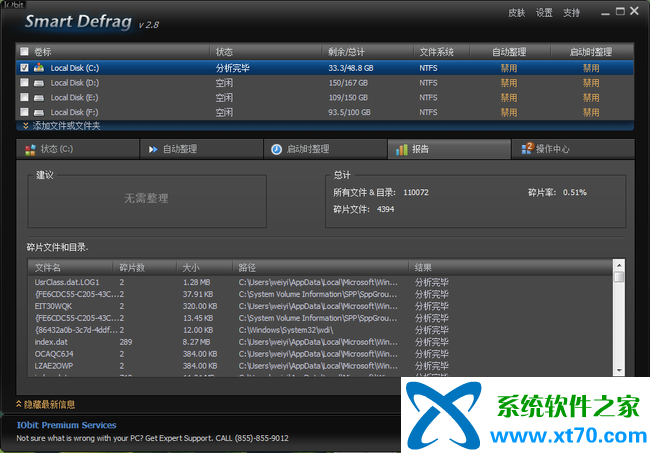Click the colored blocks icon on 状态 tab
Screen dimensions: 650x453
coord(30,150)
